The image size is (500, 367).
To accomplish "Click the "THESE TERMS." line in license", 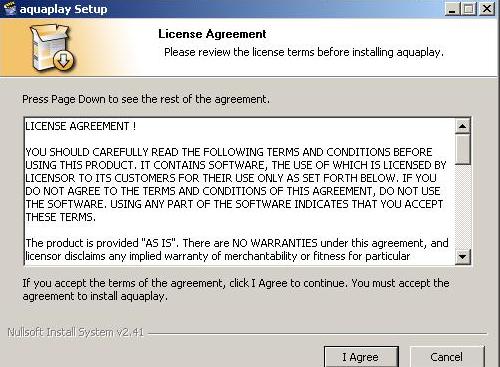I will pos(61,217).
